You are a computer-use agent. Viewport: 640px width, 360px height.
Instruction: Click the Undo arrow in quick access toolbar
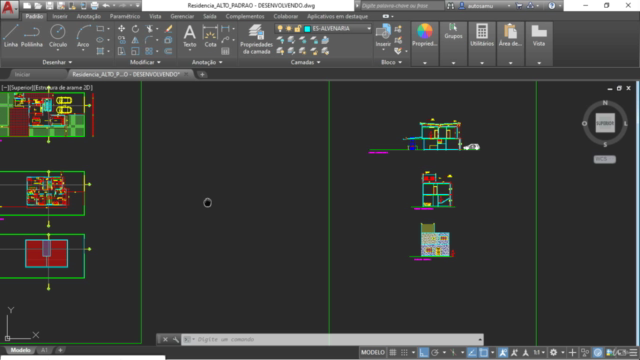point(106,6)
